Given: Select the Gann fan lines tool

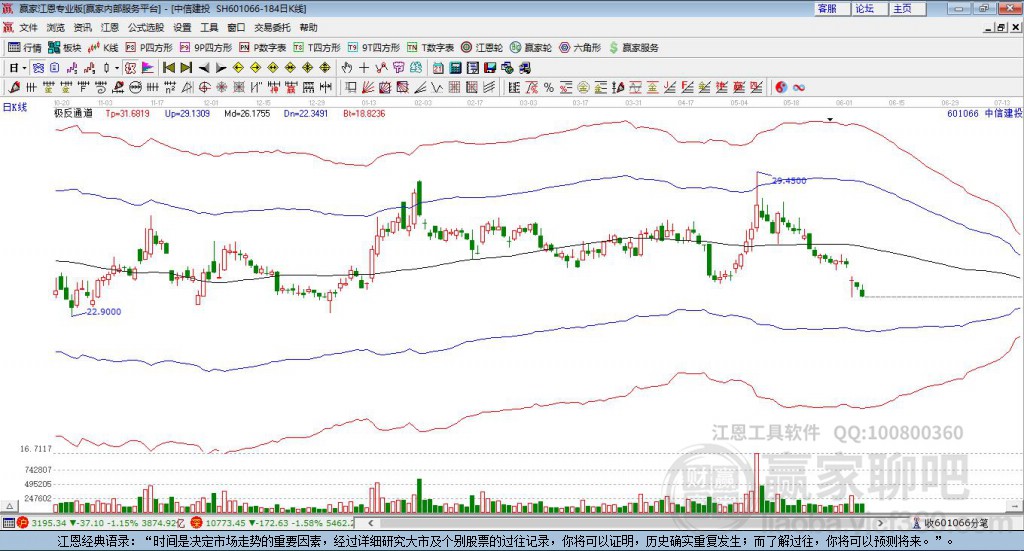Looking at the screenshot, I should click(368, 87).
